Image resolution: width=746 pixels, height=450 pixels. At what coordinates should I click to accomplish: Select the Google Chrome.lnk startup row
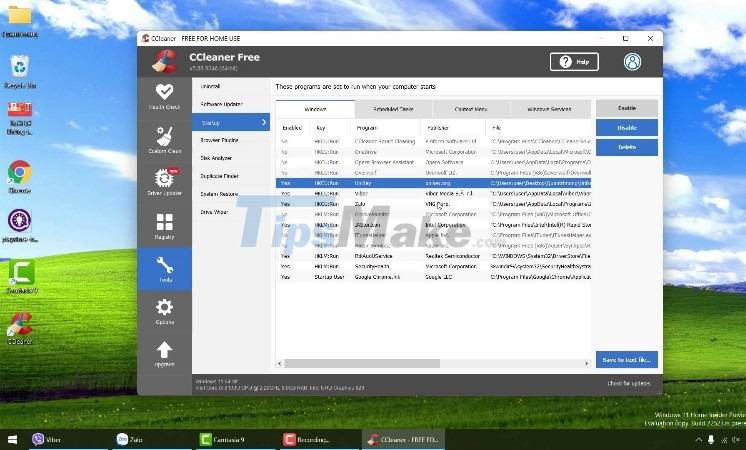[x=433, y=277]
